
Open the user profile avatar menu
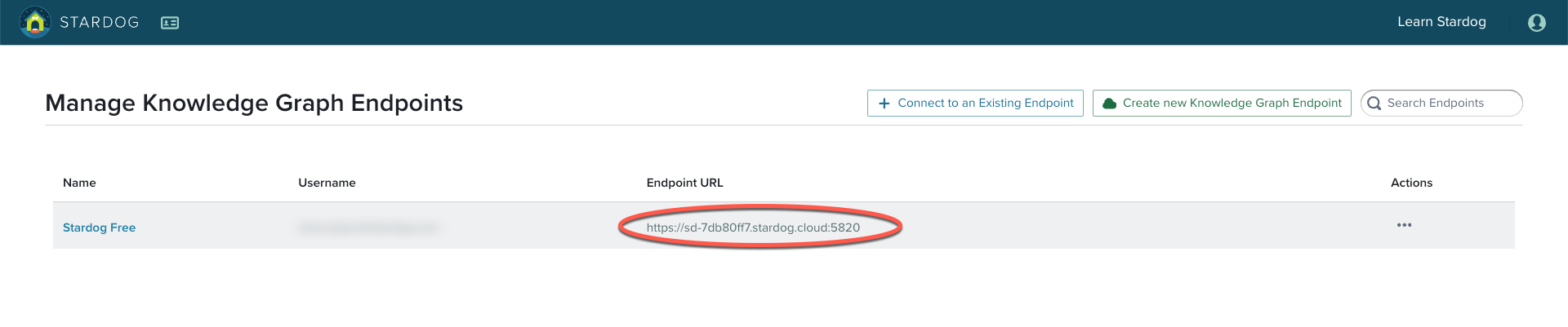[x=1536, y=23]
